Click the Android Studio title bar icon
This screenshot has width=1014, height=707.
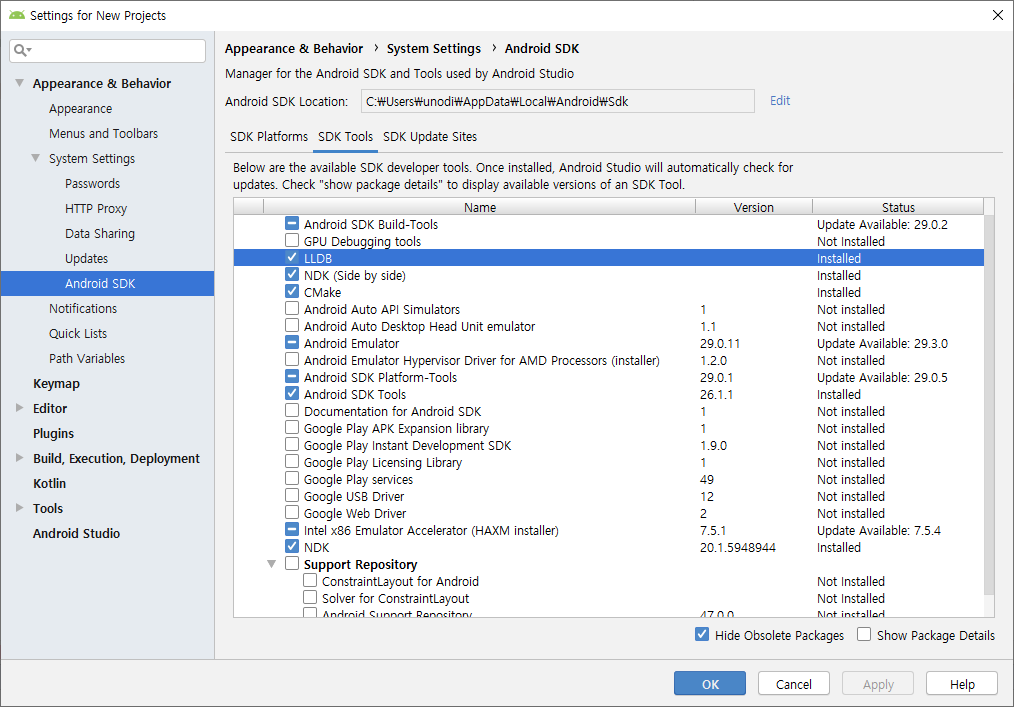pos(17,15)
